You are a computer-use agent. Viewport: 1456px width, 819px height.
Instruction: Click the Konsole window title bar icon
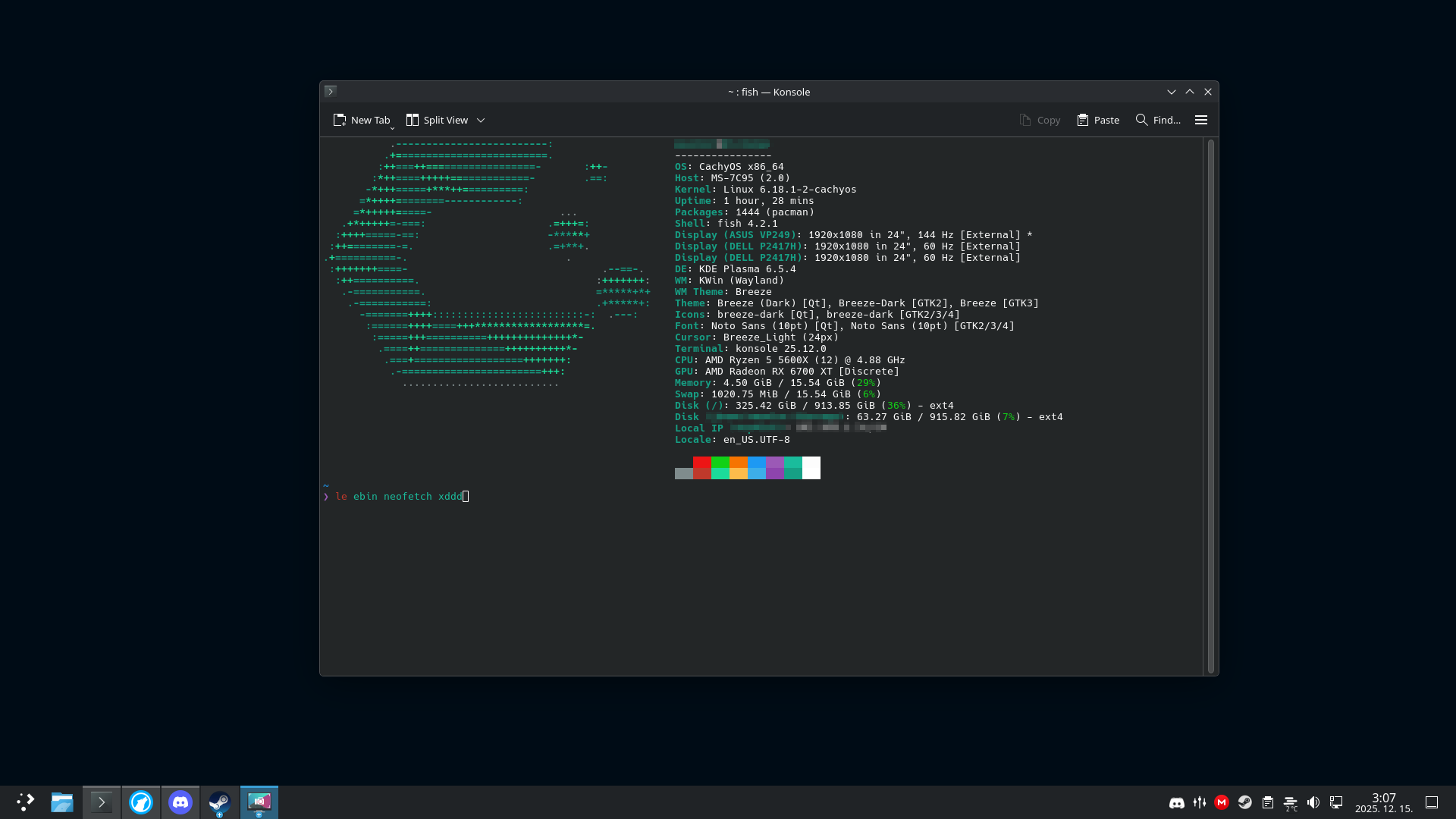[331, 91]
